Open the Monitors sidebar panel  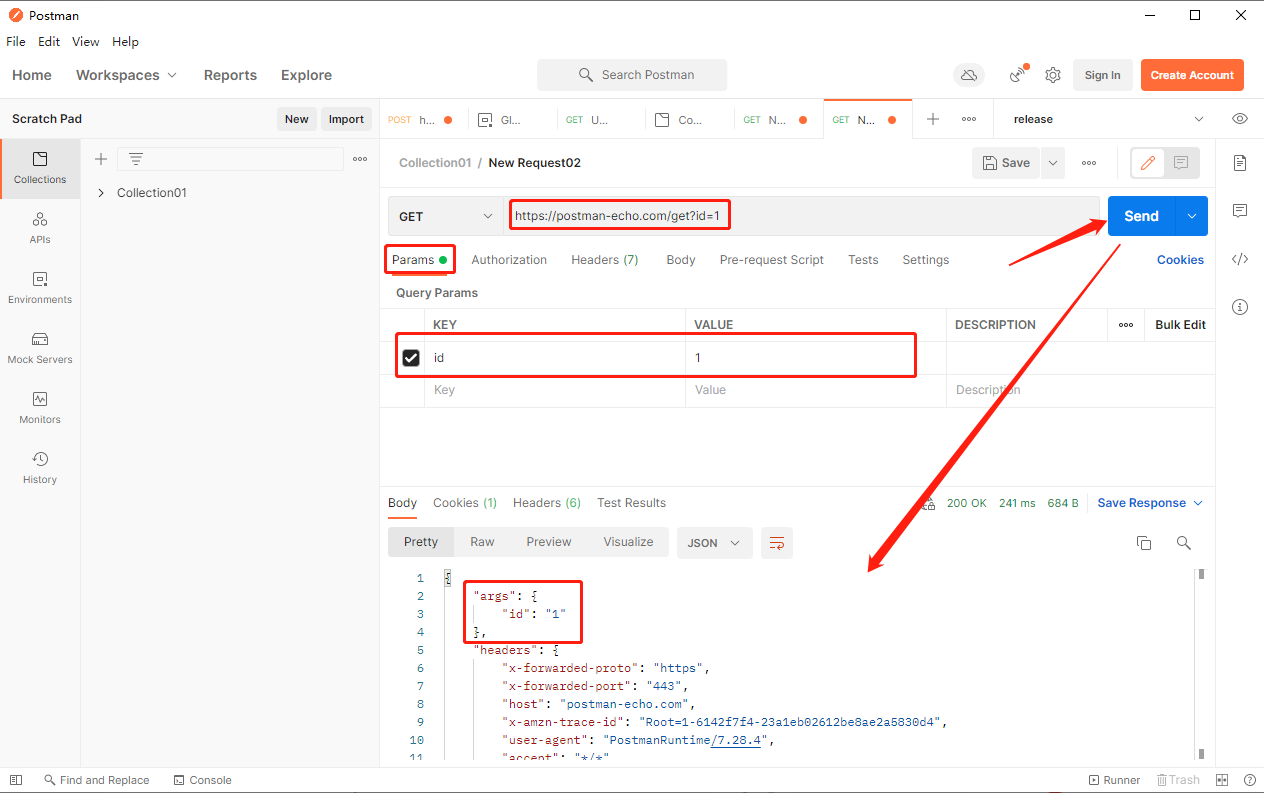[x=40, y=408]
